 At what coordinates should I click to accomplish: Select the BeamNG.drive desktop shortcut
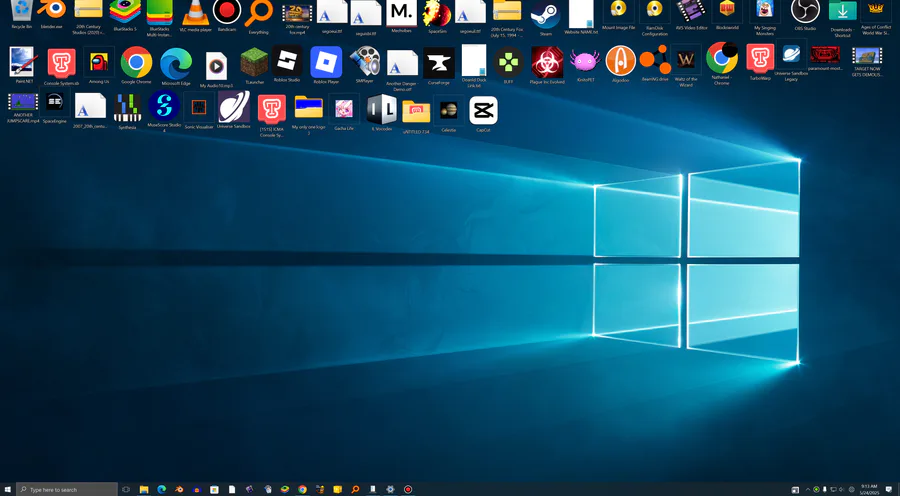click(655, 62)
